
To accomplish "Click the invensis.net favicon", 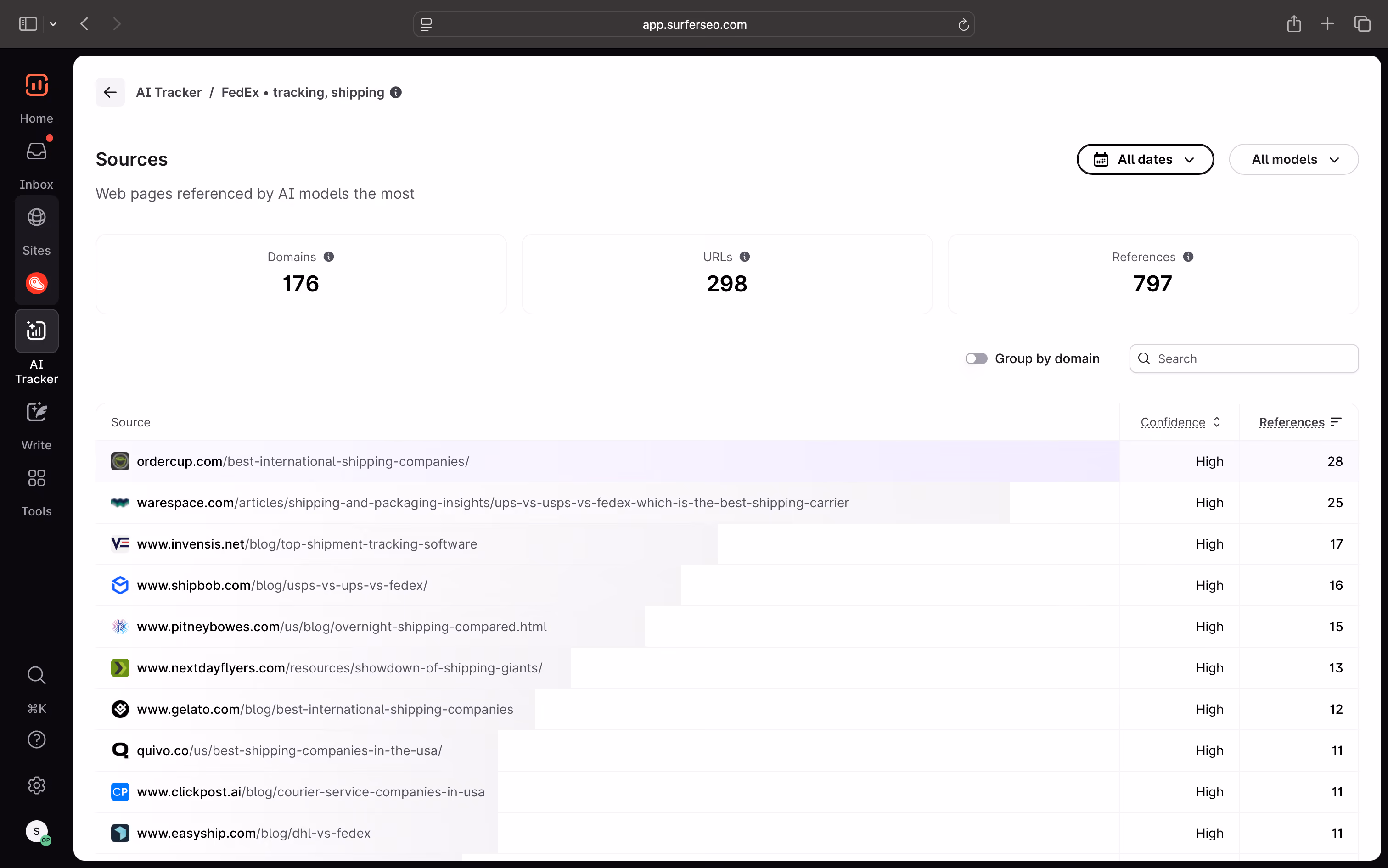I will point(120,543).
